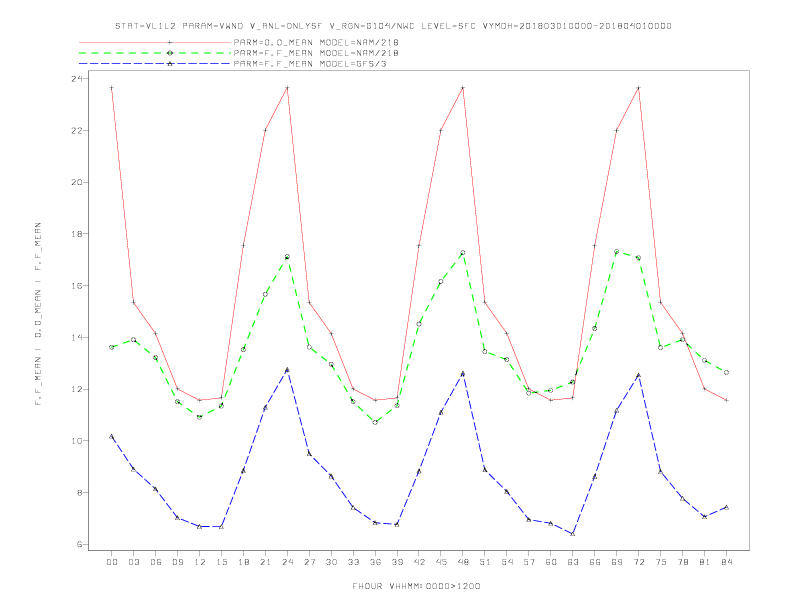The width and height of the screenshot is (792, 612).
Task: Click y-axis tick label 16
Action: tap(77, 286)
